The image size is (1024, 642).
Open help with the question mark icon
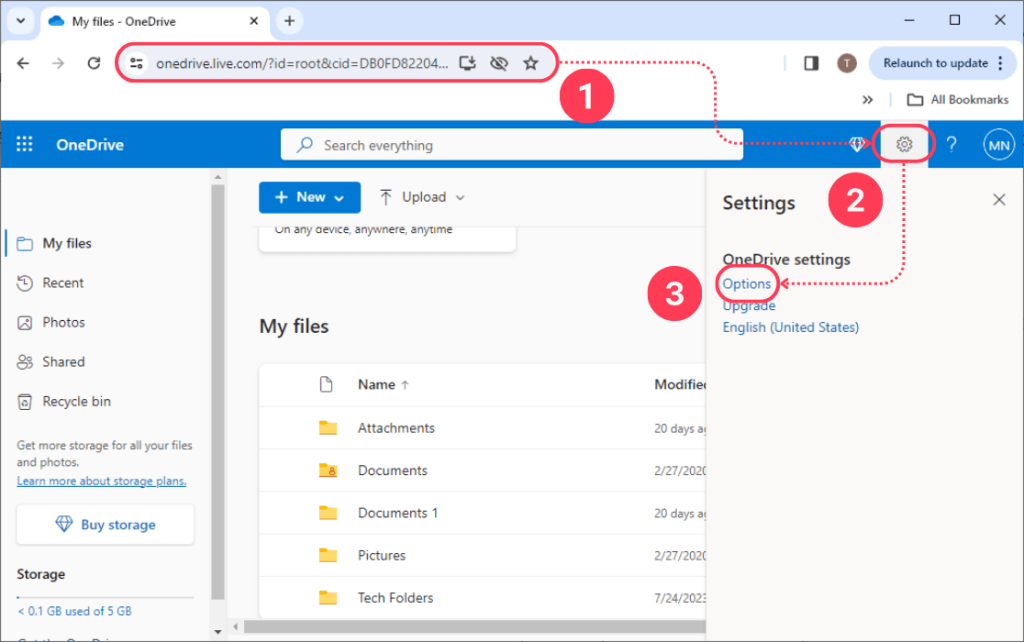(951, 143)
